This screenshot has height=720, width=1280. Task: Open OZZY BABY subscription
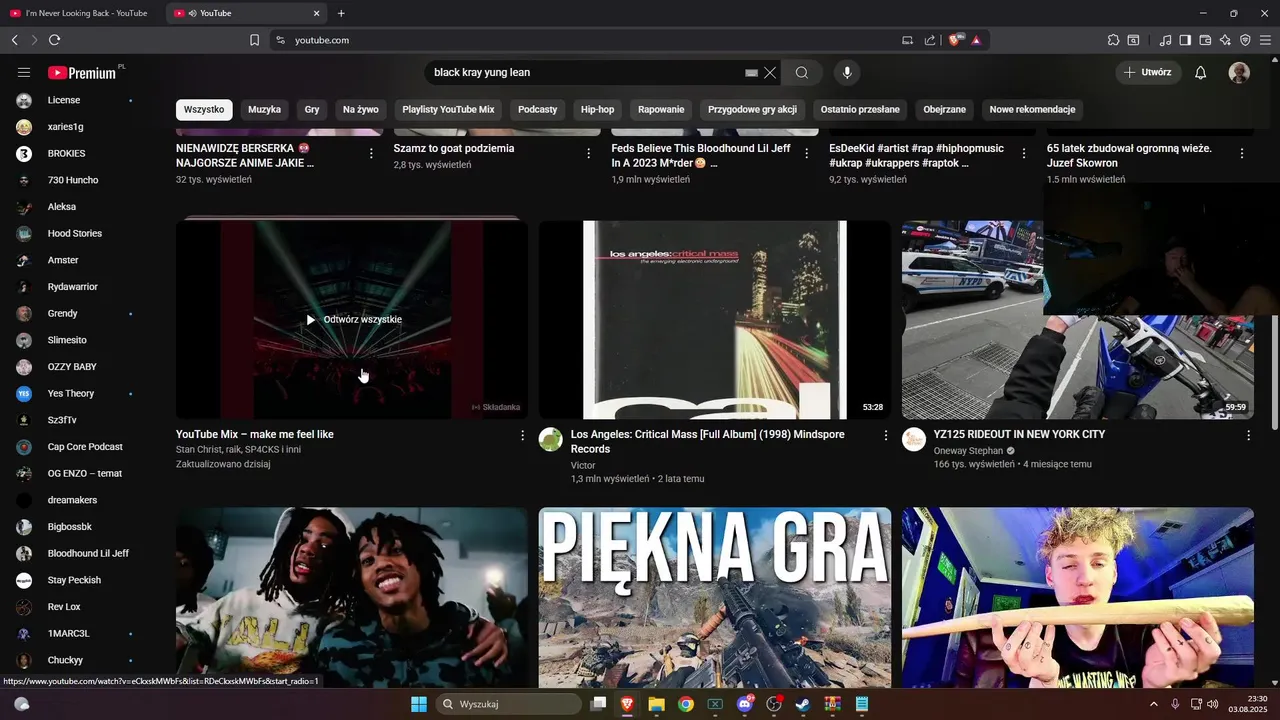coord(74,367)
